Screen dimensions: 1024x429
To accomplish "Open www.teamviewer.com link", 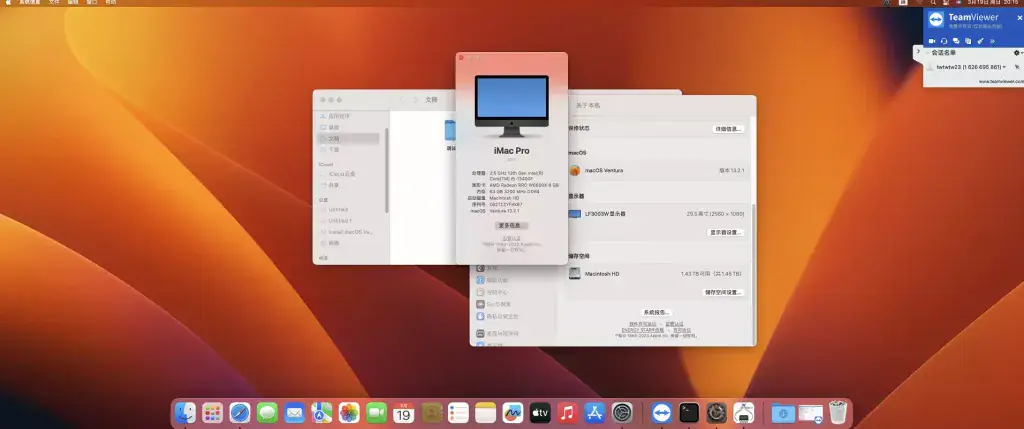I will [x=1000, y=82].
